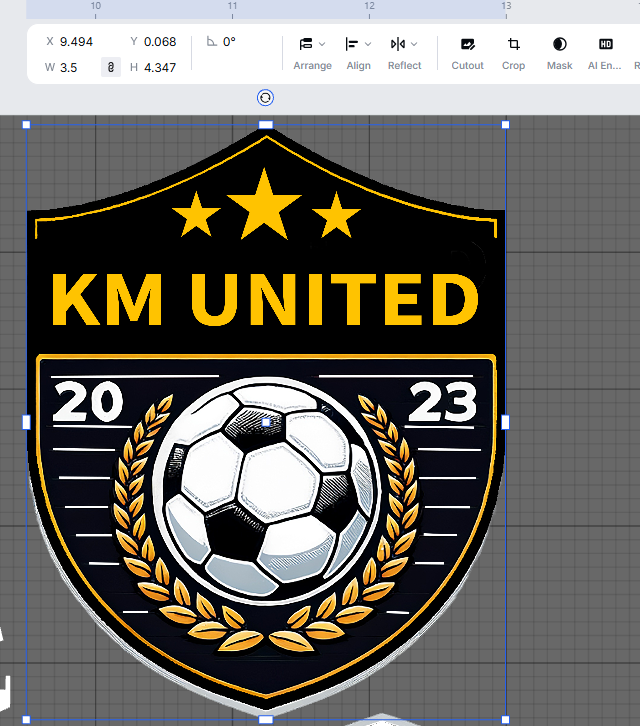The width and height of the screenshot is (640, 726).
Task: Click the right-middle selection handle
Action: click(x=505, y=422)
